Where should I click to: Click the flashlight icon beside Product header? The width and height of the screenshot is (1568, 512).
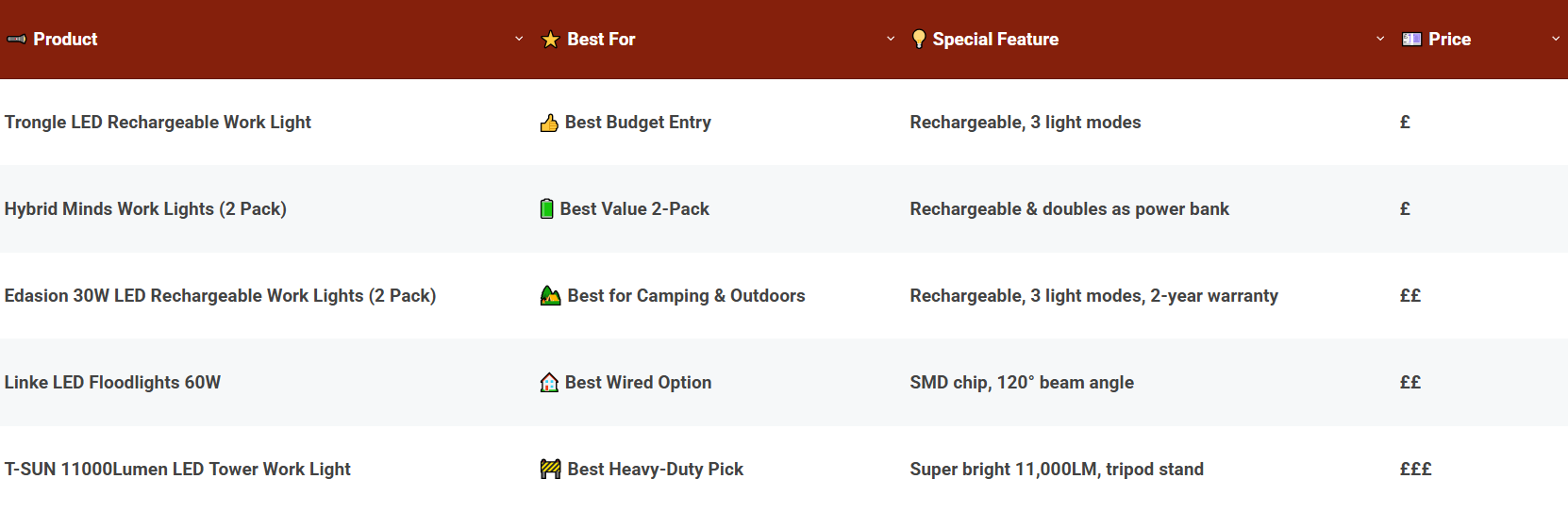[x=16, y=40]
